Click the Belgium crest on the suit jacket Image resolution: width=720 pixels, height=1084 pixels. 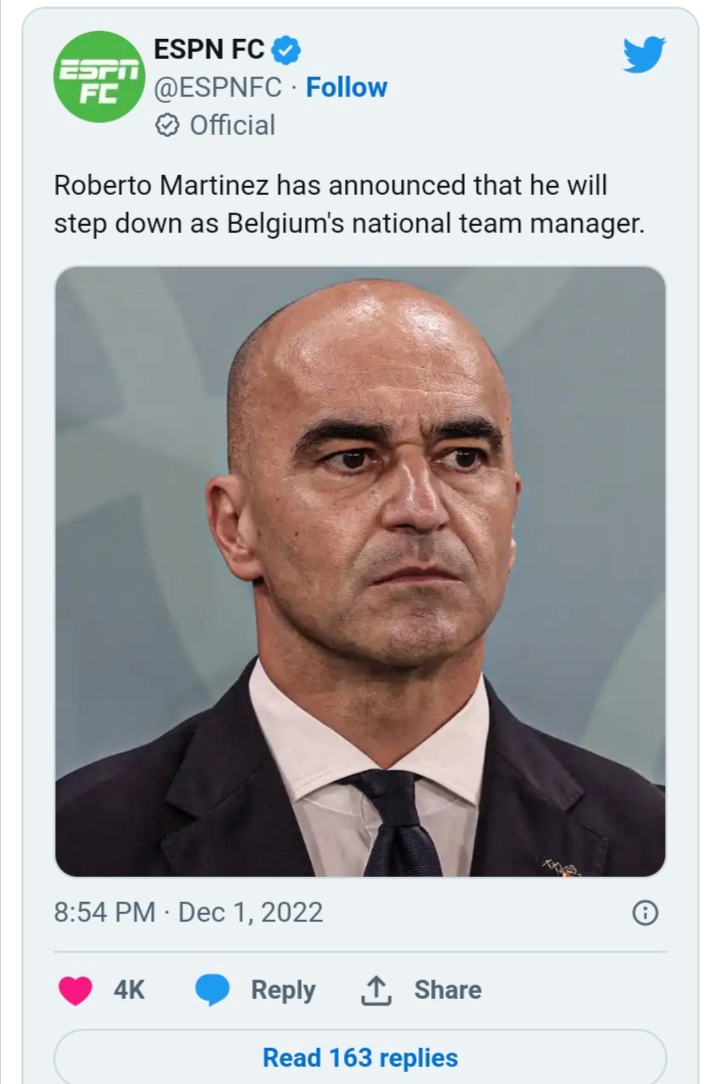[x=563, y=867]
